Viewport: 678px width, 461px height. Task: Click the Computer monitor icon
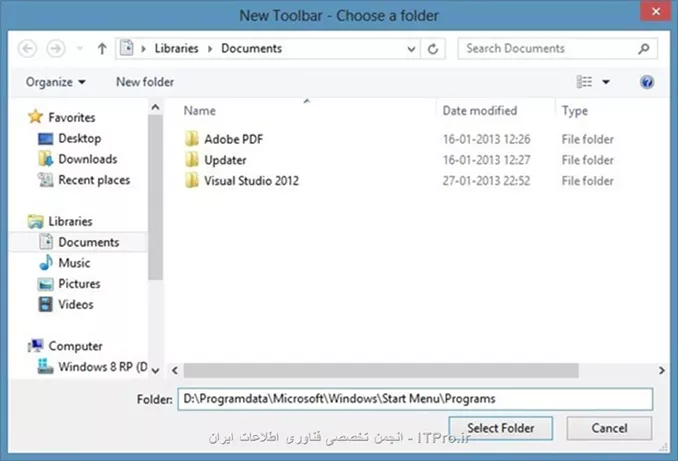pos(35,346)
